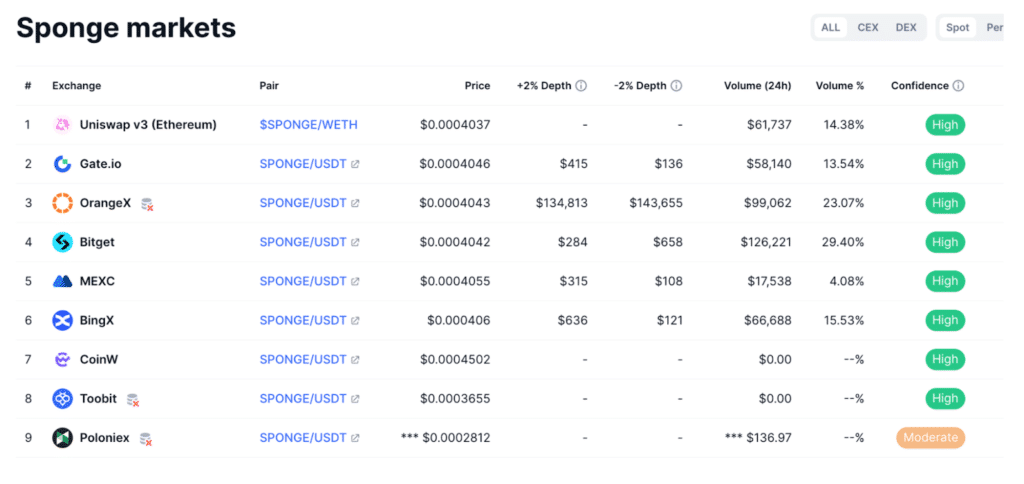Viewport: 1024px width, 484px height.
Task: Click the Moderate confidence badge for Poloniex
Action: pyautogui.click(x=930, y=437)
